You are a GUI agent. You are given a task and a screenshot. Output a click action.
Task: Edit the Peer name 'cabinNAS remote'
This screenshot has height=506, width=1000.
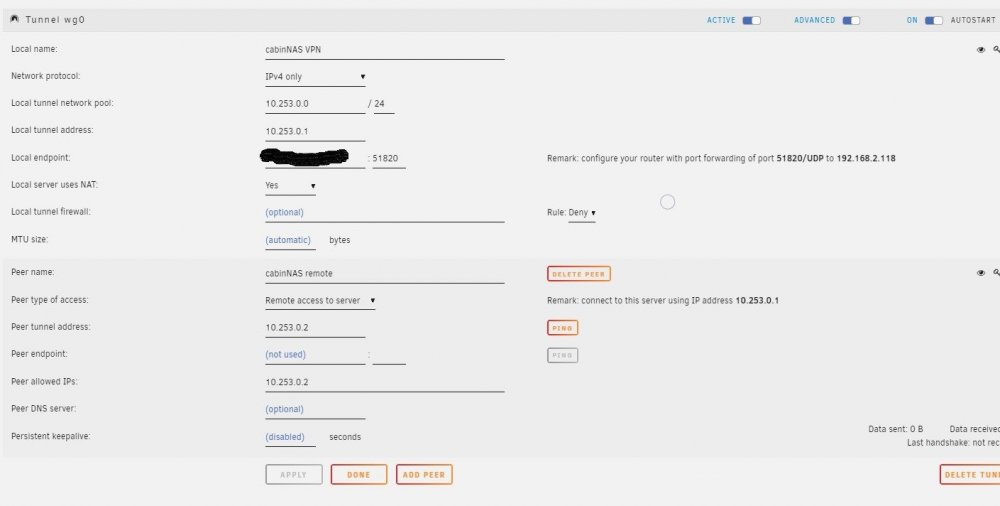pyautogui.click(x=385, y=274)
